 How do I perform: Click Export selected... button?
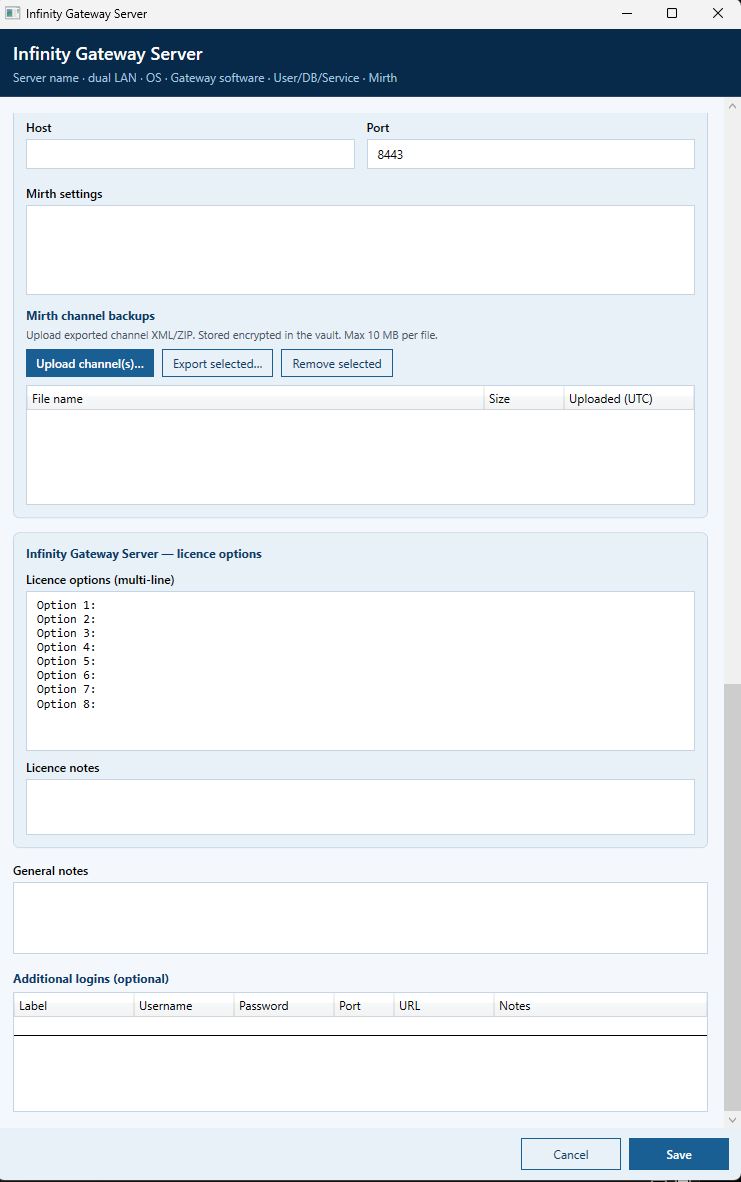tap(217, 363)
